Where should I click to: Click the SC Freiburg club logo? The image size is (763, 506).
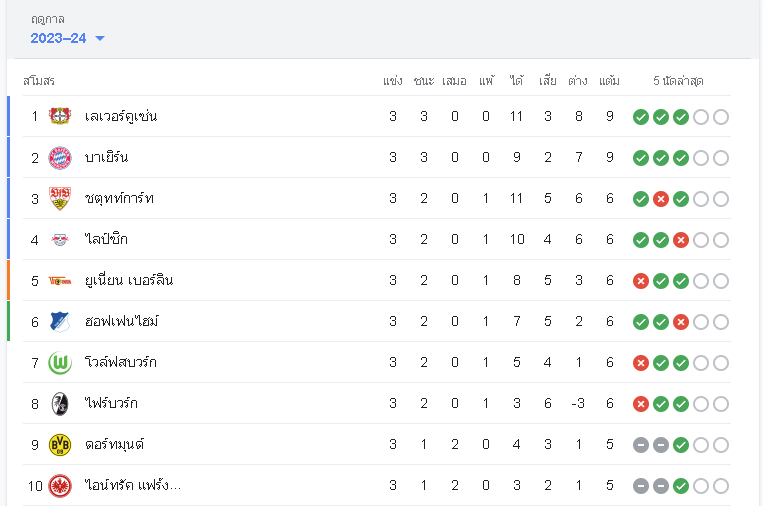point(60,404)
